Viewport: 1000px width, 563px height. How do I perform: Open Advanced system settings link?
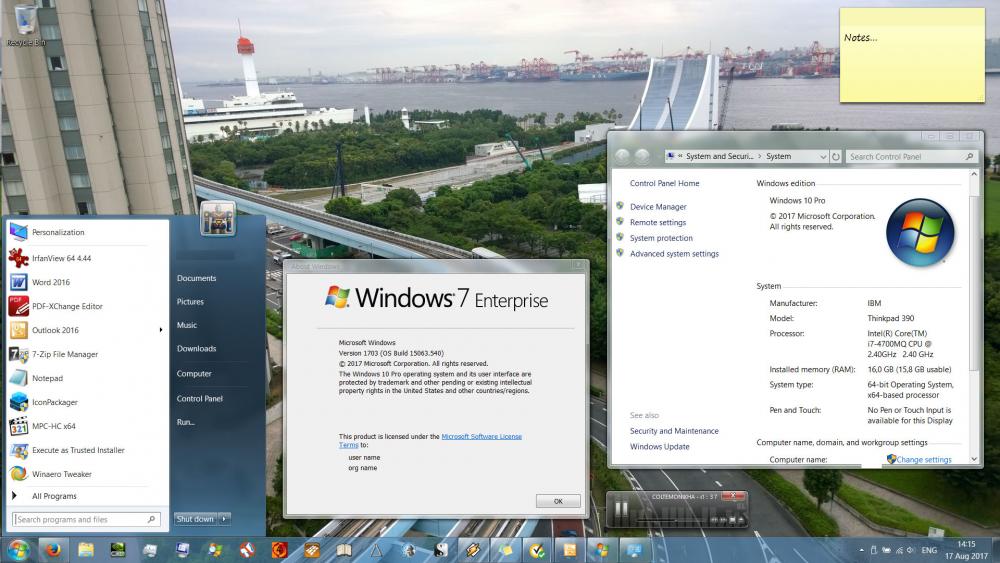point(674,254)
